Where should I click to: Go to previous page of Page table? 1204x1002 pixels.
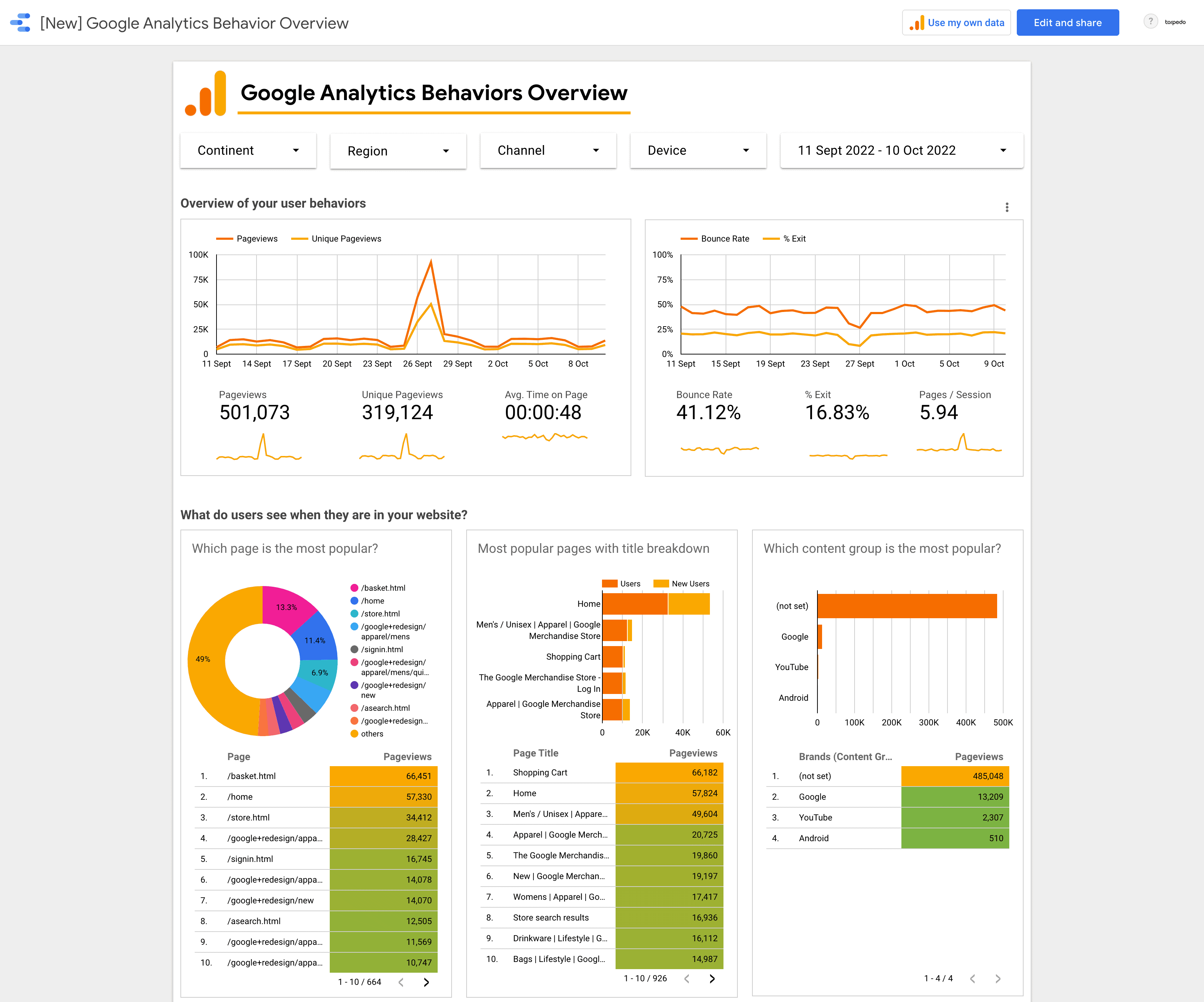click(401, 982)
